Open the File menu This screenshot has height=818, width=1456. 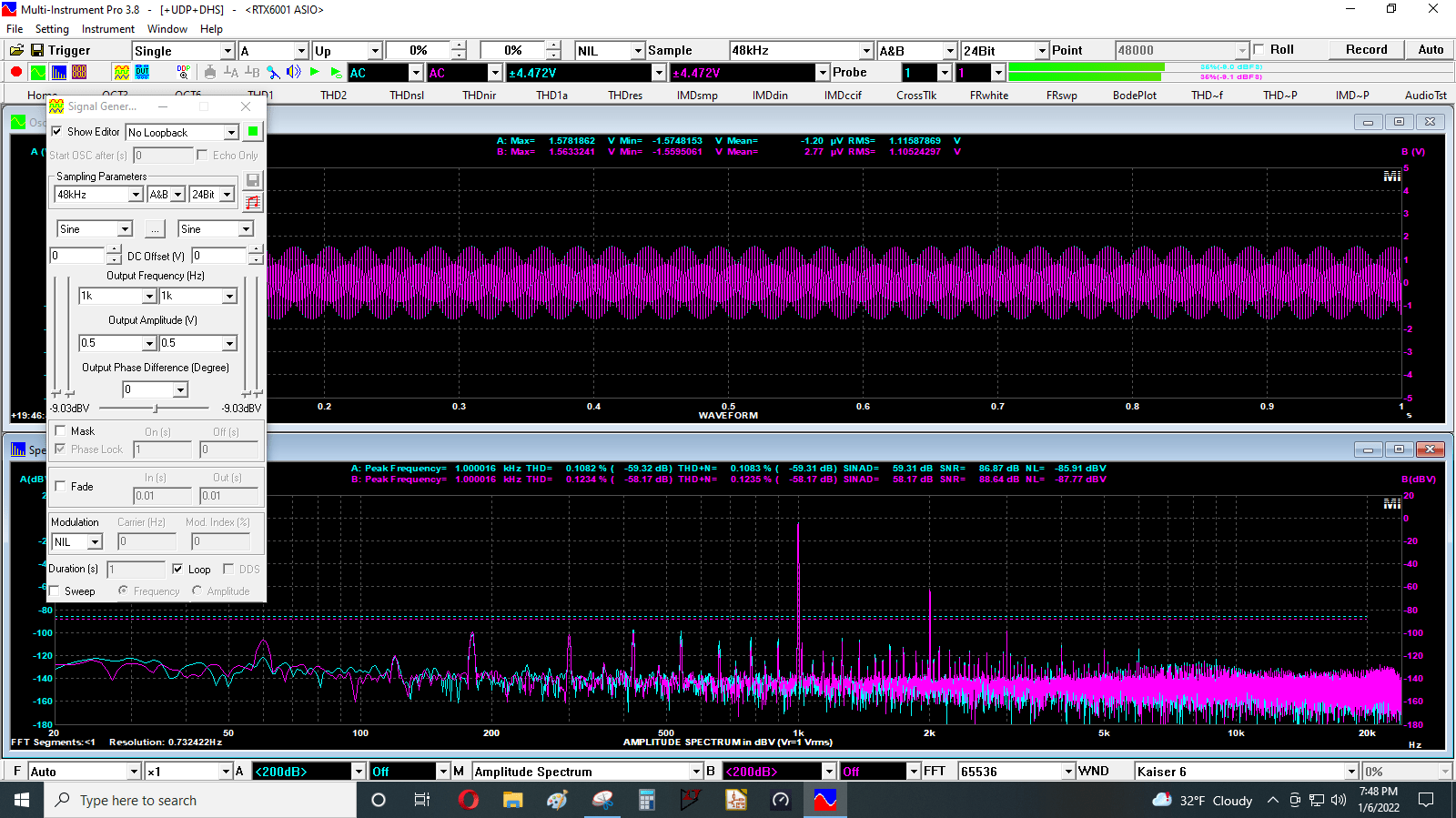coord(15,29)
